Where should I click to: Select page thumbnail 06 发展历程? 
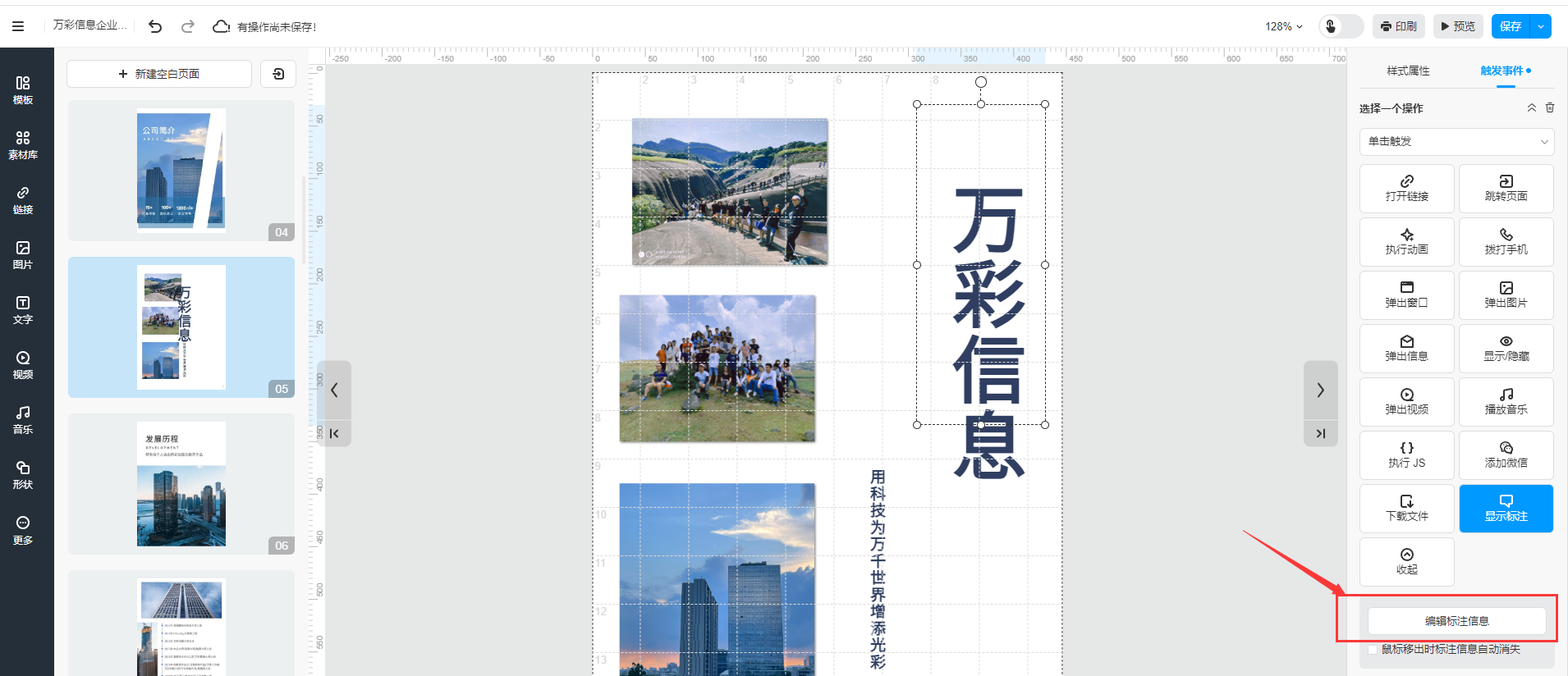[181, 484]
